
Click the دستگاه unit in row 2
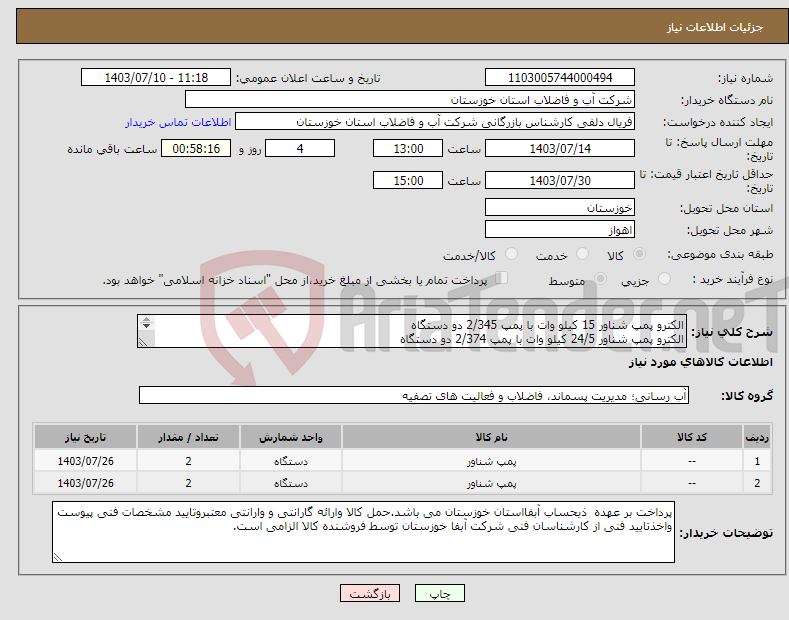point(291,483)
